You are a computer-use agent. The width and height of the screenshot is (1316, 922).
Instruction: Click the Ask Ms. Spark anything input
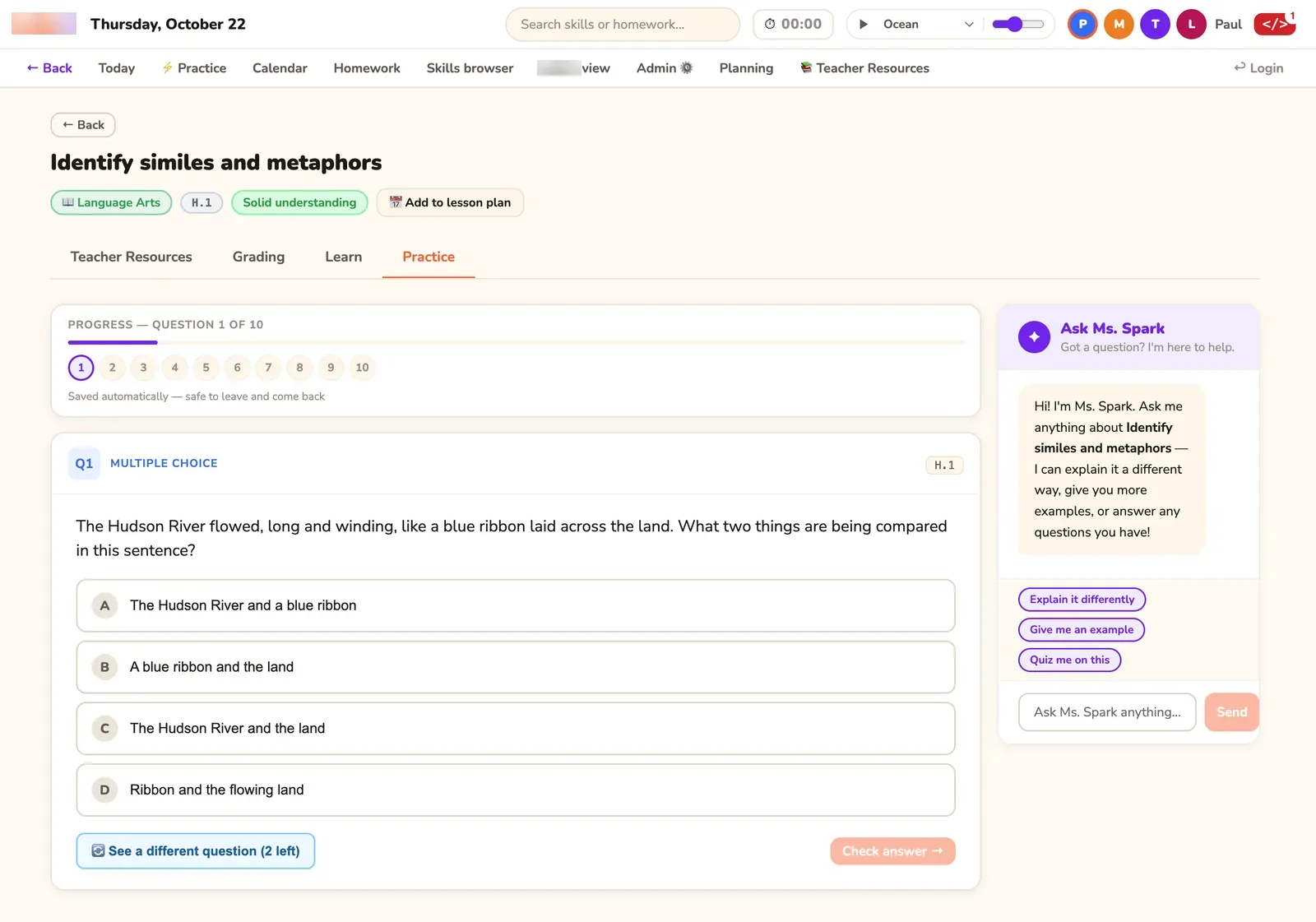click(x=1107, y=712)
